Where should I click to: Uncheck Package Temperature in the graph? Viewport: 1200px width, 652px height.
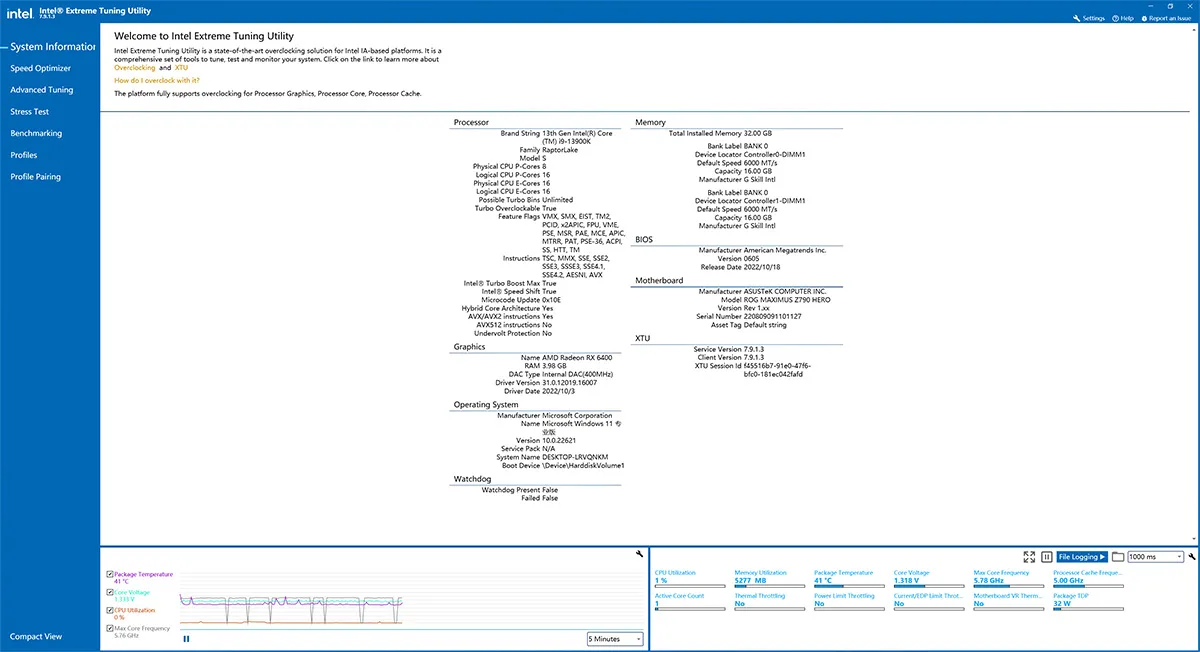click(110, 575)
